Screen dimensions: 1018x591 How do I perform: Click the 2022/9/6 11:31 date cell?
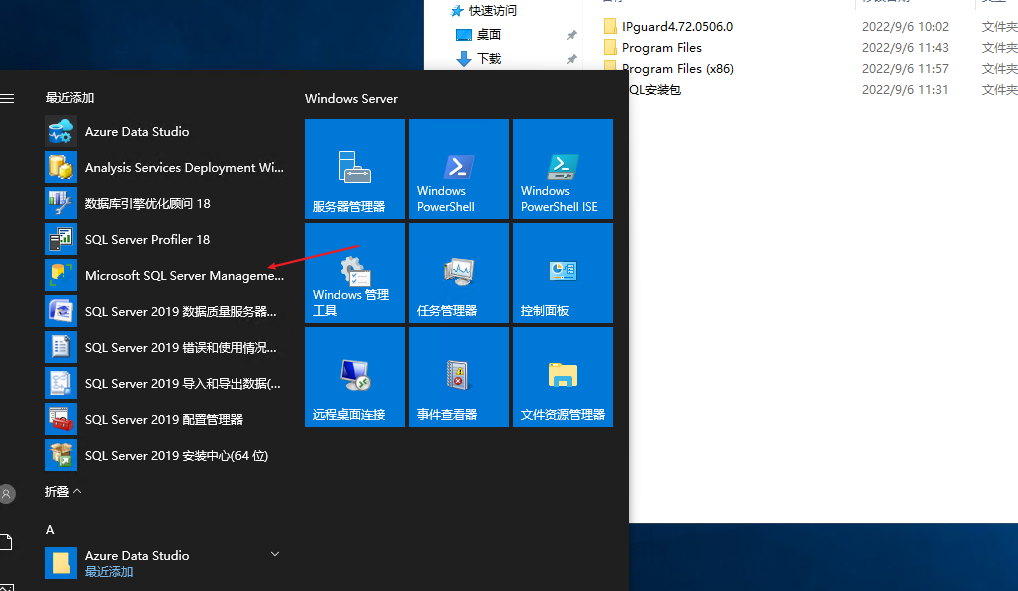(x=905, y=90)
